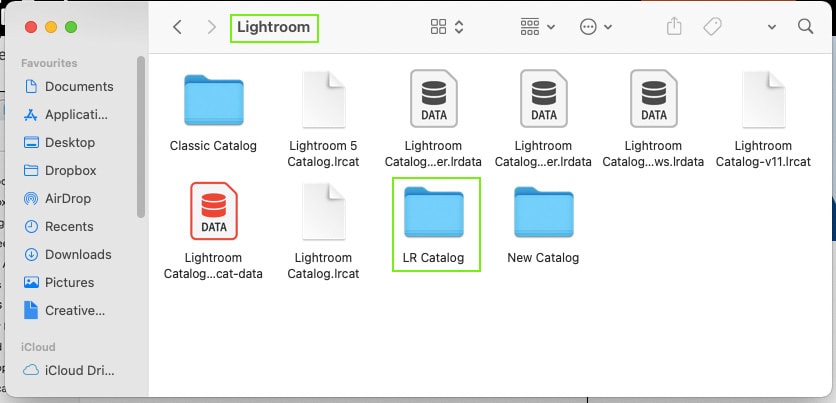Click the Applications sidebar icon
Image resolution: width=836 pixels, height=403 pixels.
(x=31, y=115)
